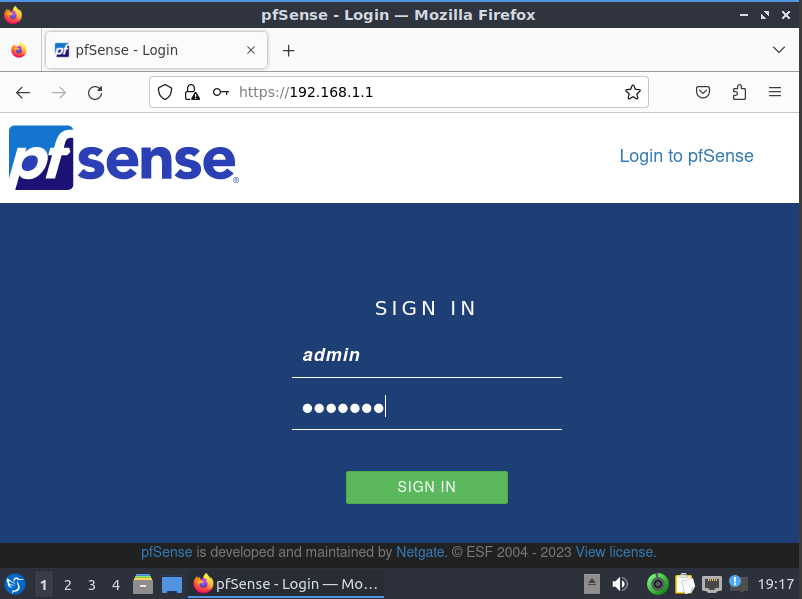The image size is (802, 599).
Task: Open tracking protection shield icon
Action: 165,92
